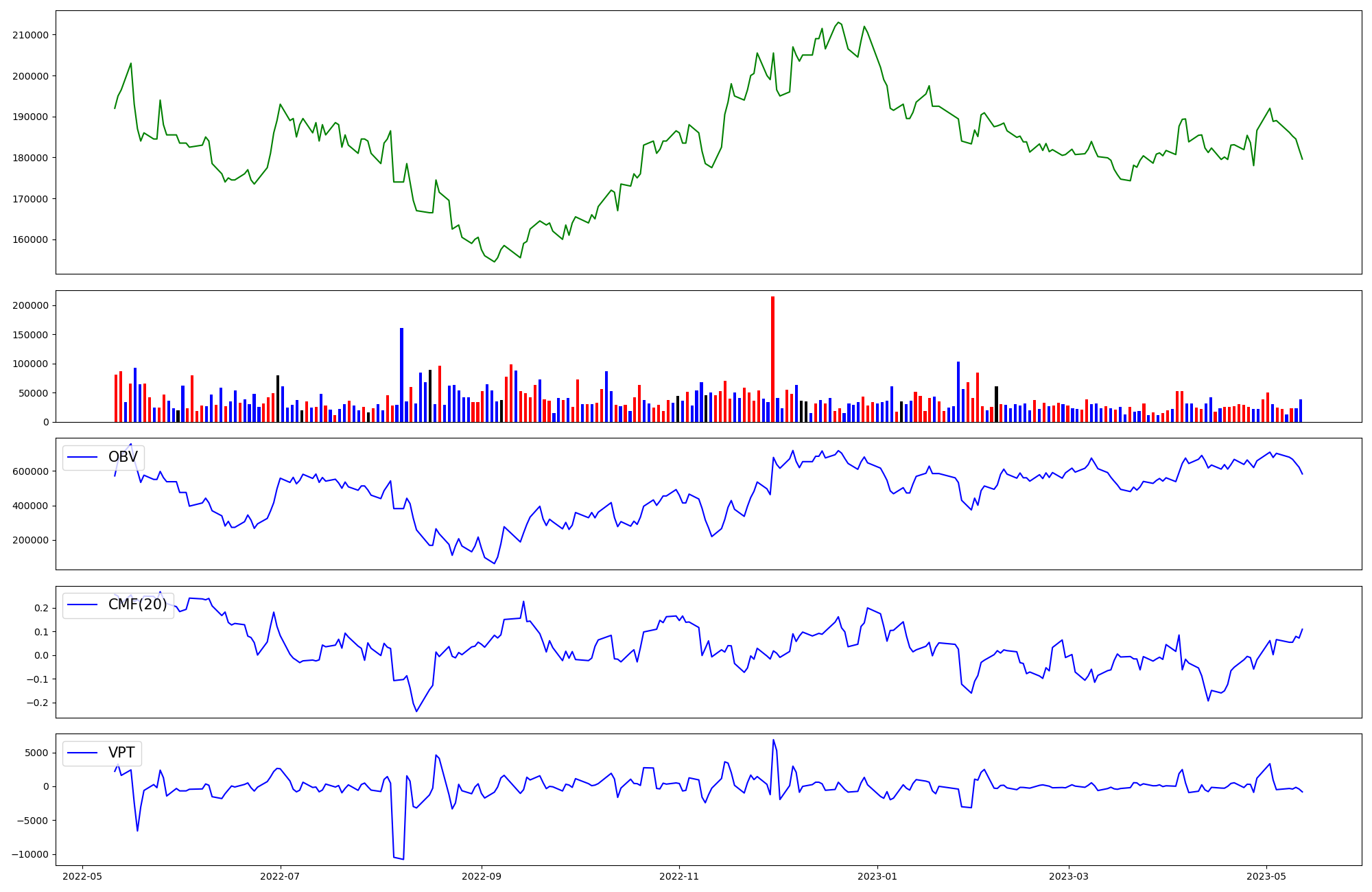Screen dimensions: 1372x892
Task: Click the CMF(20) legend label
Action: (137, 605)
